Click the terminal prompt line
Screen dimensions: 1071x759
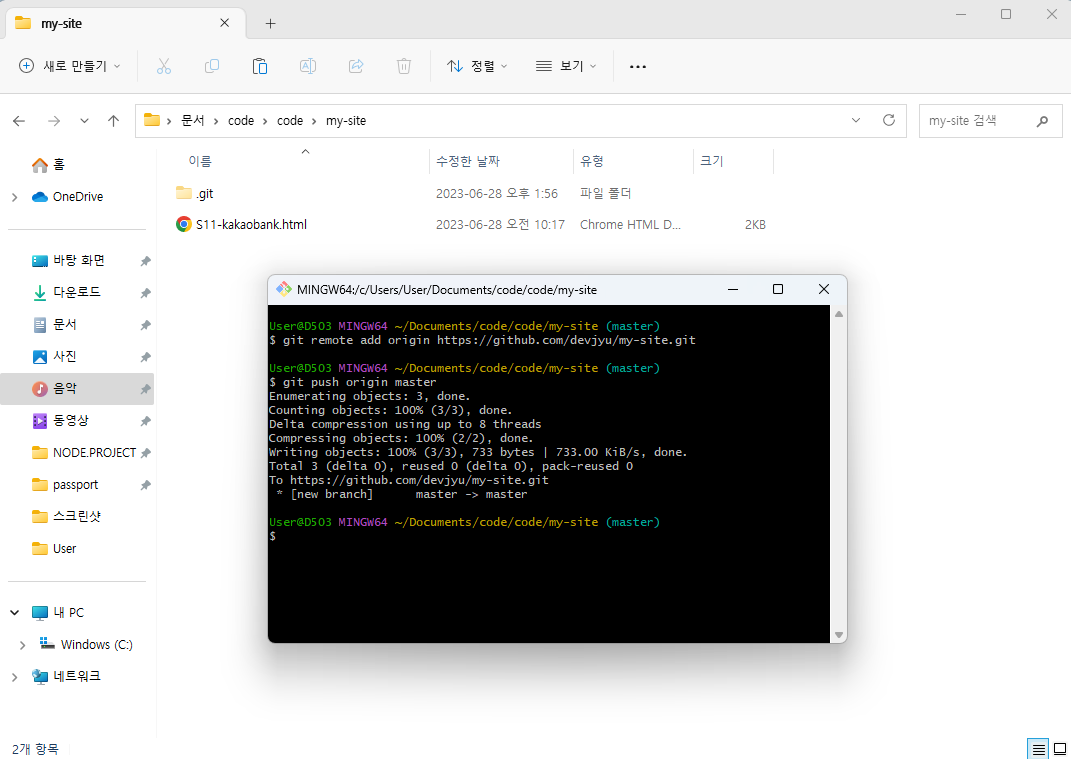[x=273, y=536]
